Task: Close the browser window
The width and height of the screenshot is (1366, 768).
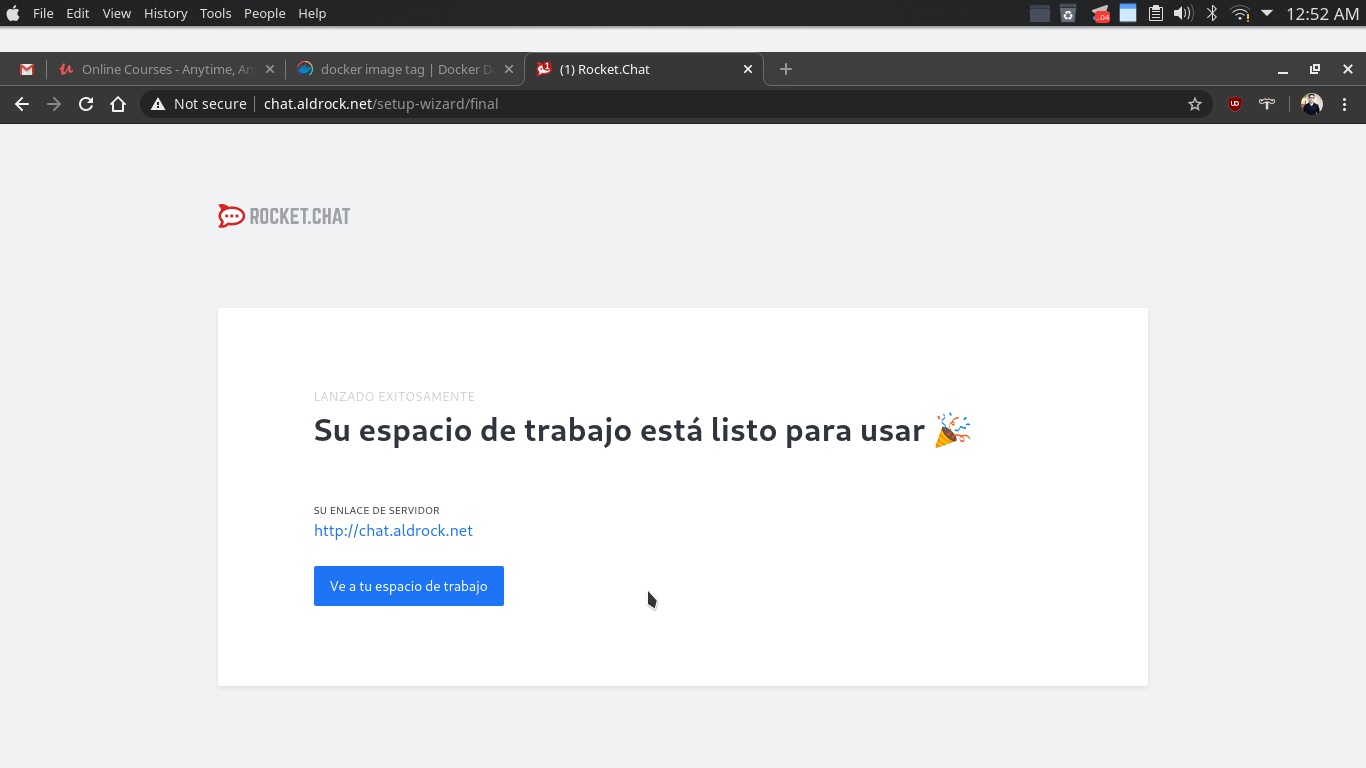Action: click(1348, 69)
